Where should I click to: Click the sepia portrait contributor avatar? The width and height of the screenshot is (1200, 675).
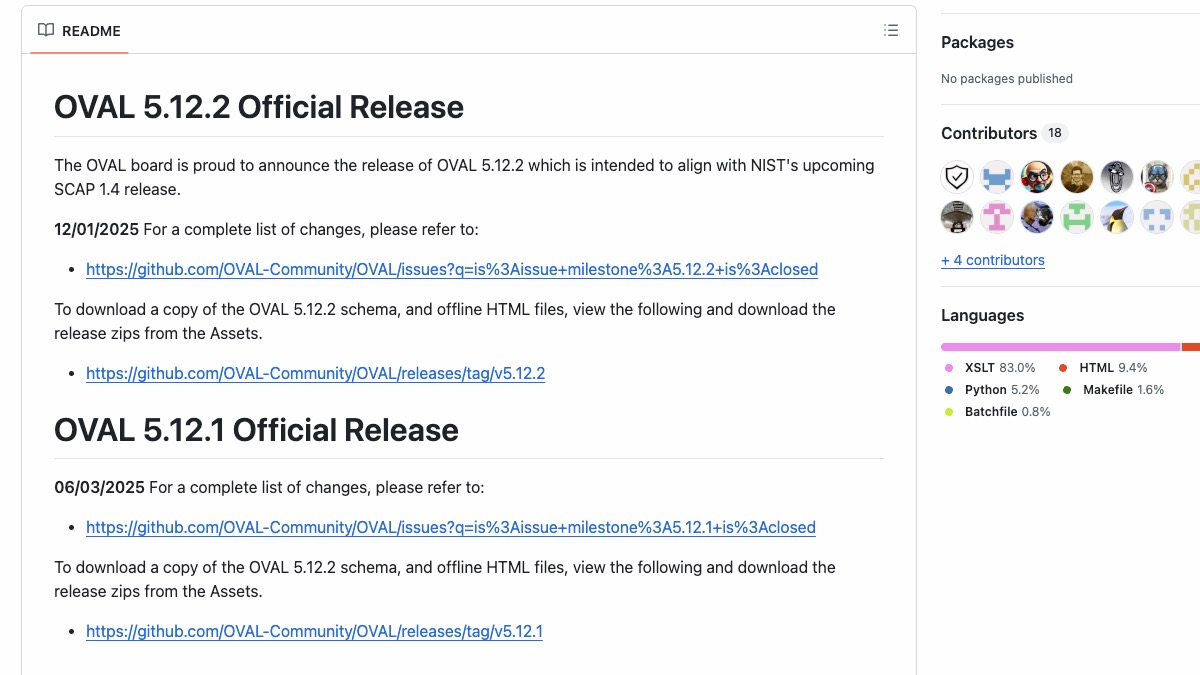1077,177
